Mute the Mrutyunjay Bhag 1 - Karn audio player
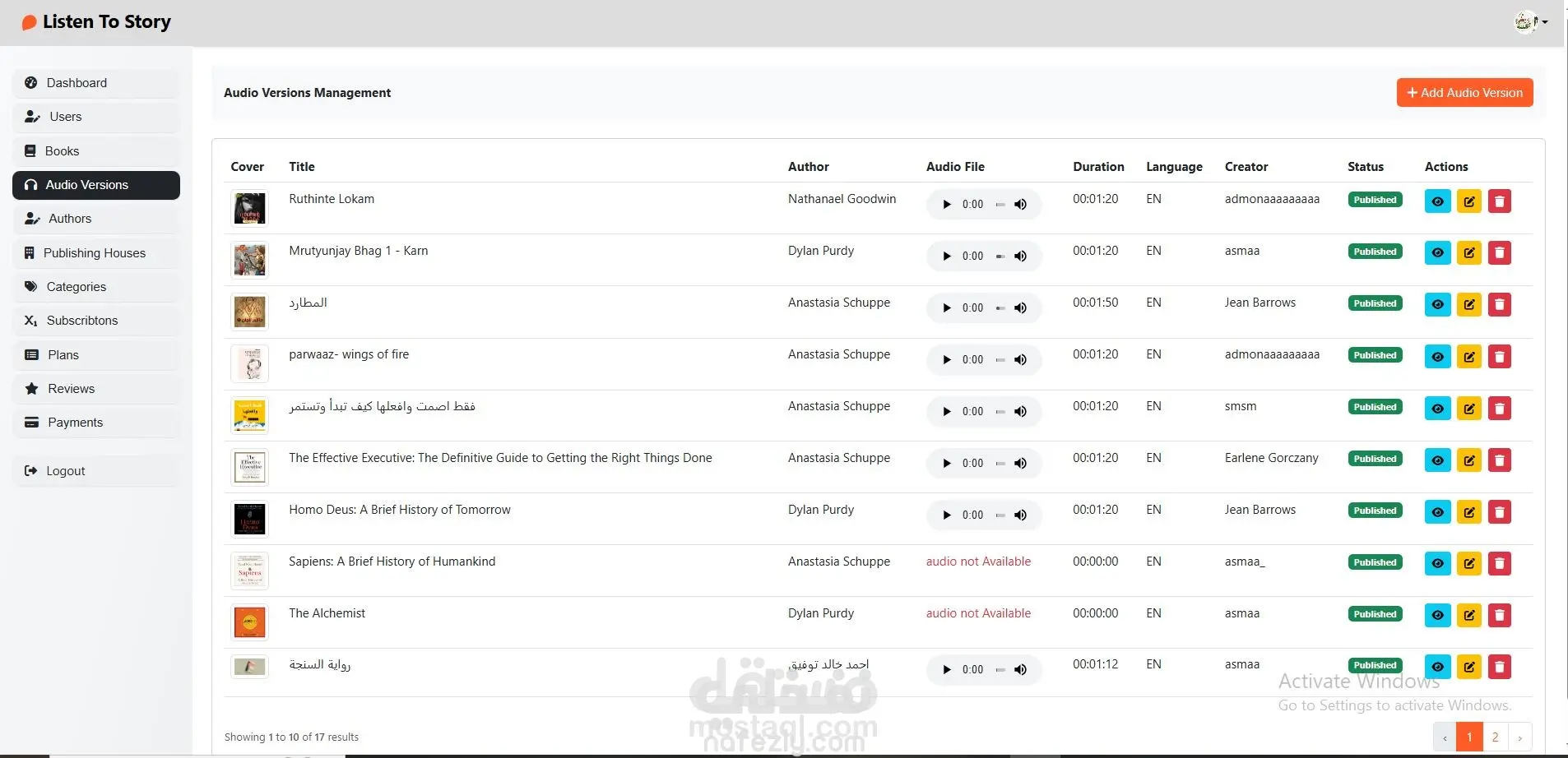The image size is (1568, 758). pos(1020,257)
